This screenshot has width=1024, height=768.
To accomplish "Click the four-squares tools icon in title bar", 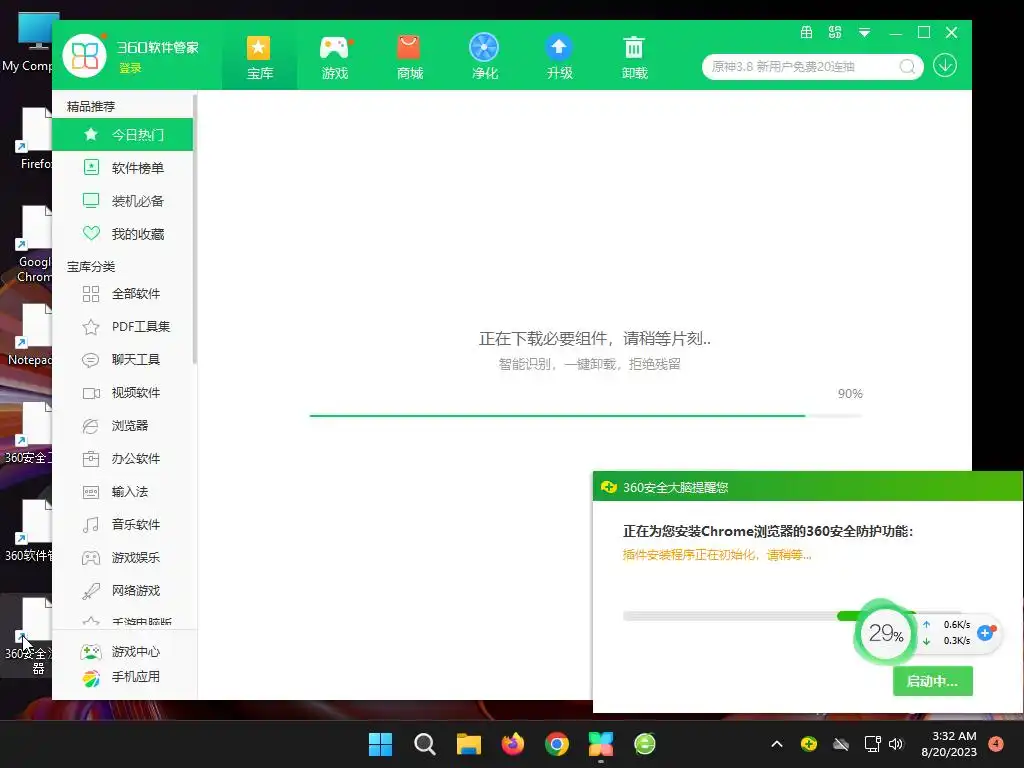I will pyautogui.click(x=835, y=32).
